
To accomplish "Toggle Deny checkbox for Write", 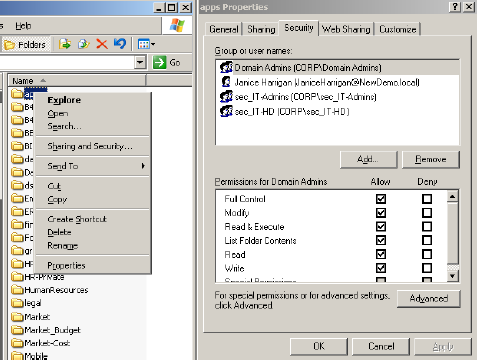I will click(427, 268).
